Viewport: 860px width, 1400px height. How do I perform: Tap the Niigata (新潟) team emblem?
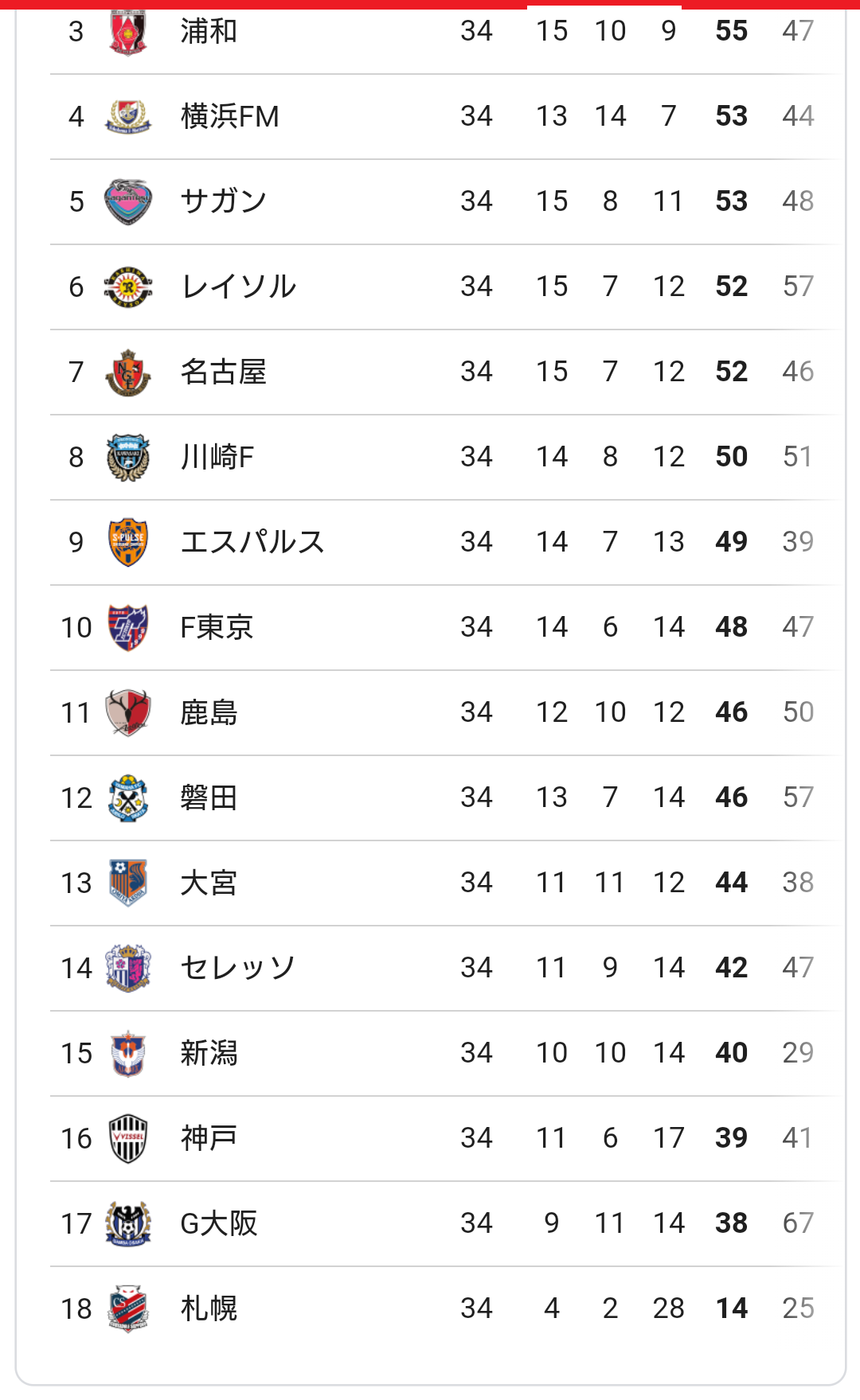coord(128,1053)
